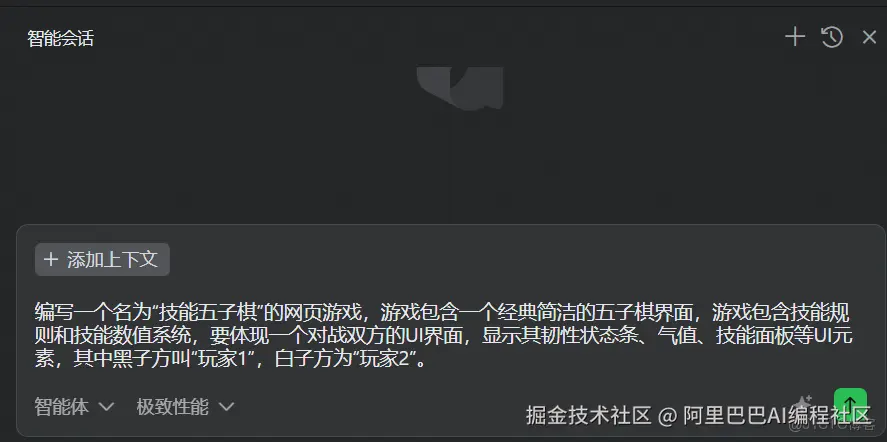Click the faded logo in the panel center
Viewport: 887px width, 442px height.
pyautogui.click(x=460, y=88)
